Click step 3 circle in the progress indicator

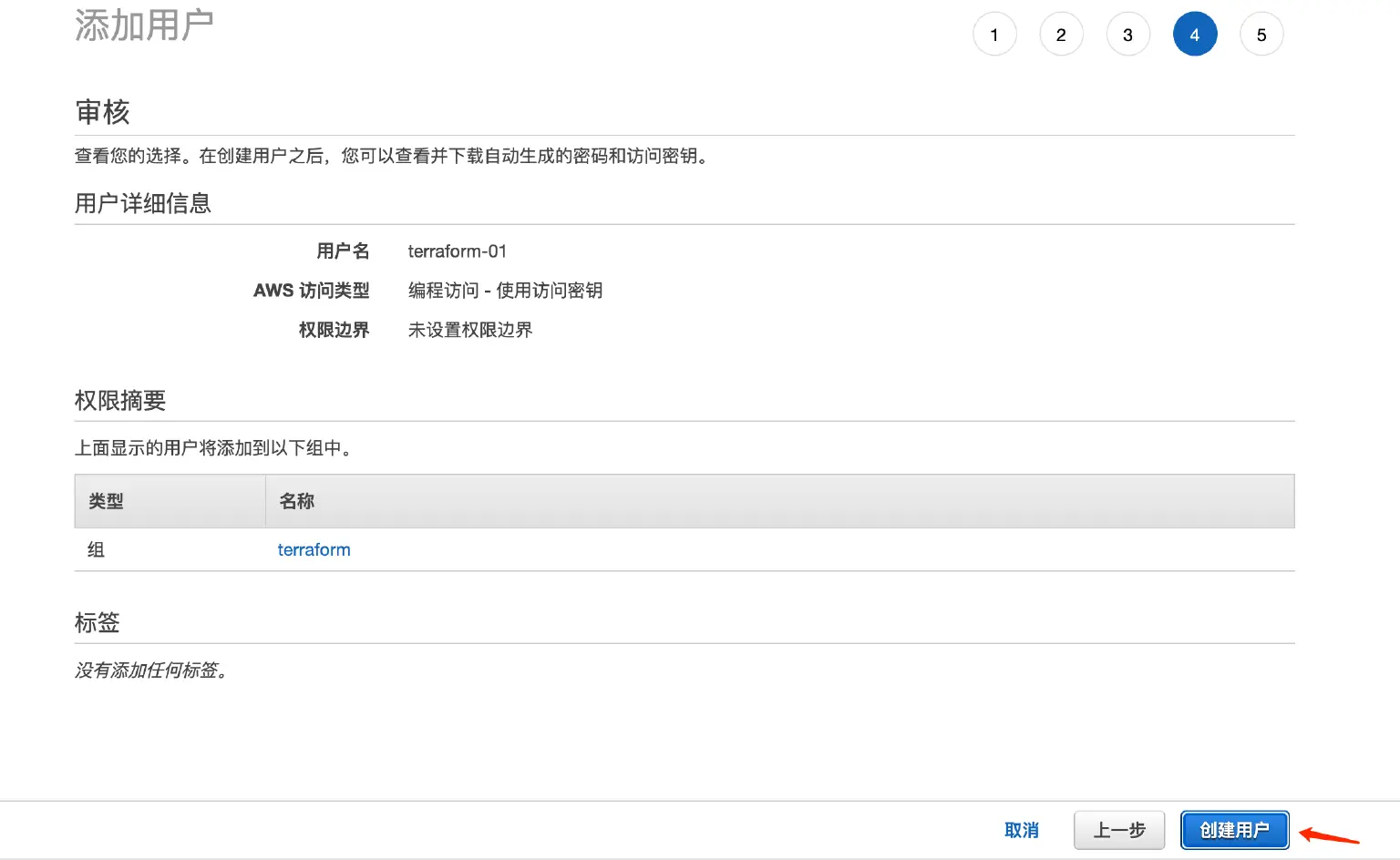point(1127,34)
